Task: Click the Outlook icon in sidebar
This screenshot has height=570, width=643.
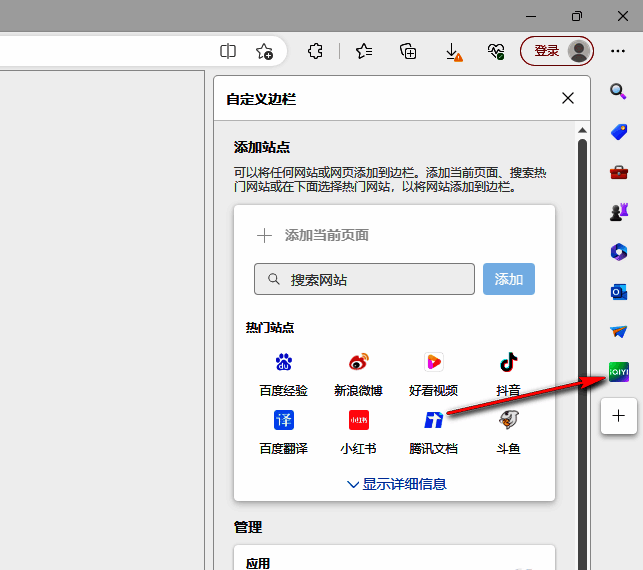Action: click(618, 292)
